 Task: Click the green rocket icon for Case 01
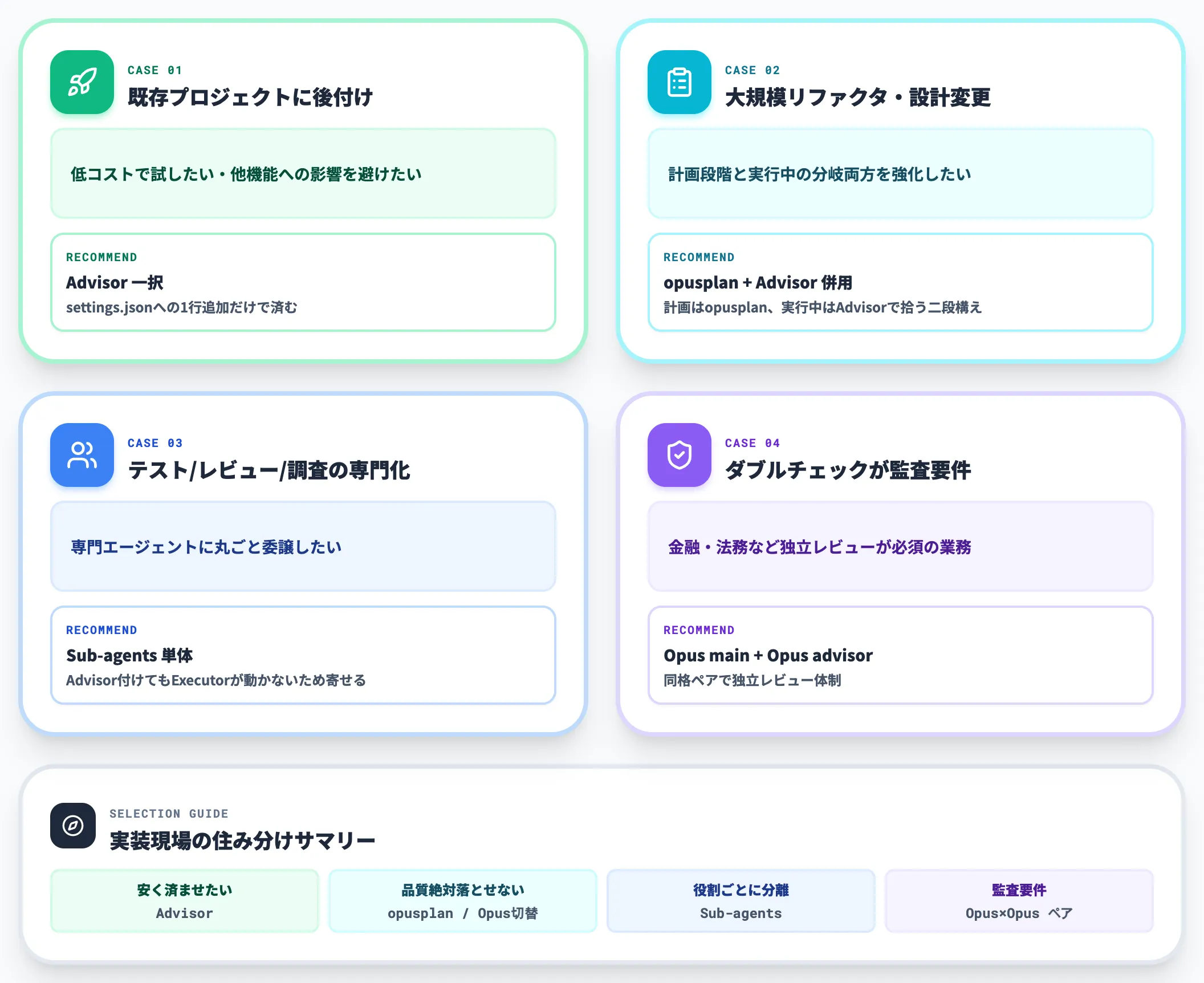click(x=82, y=82)
